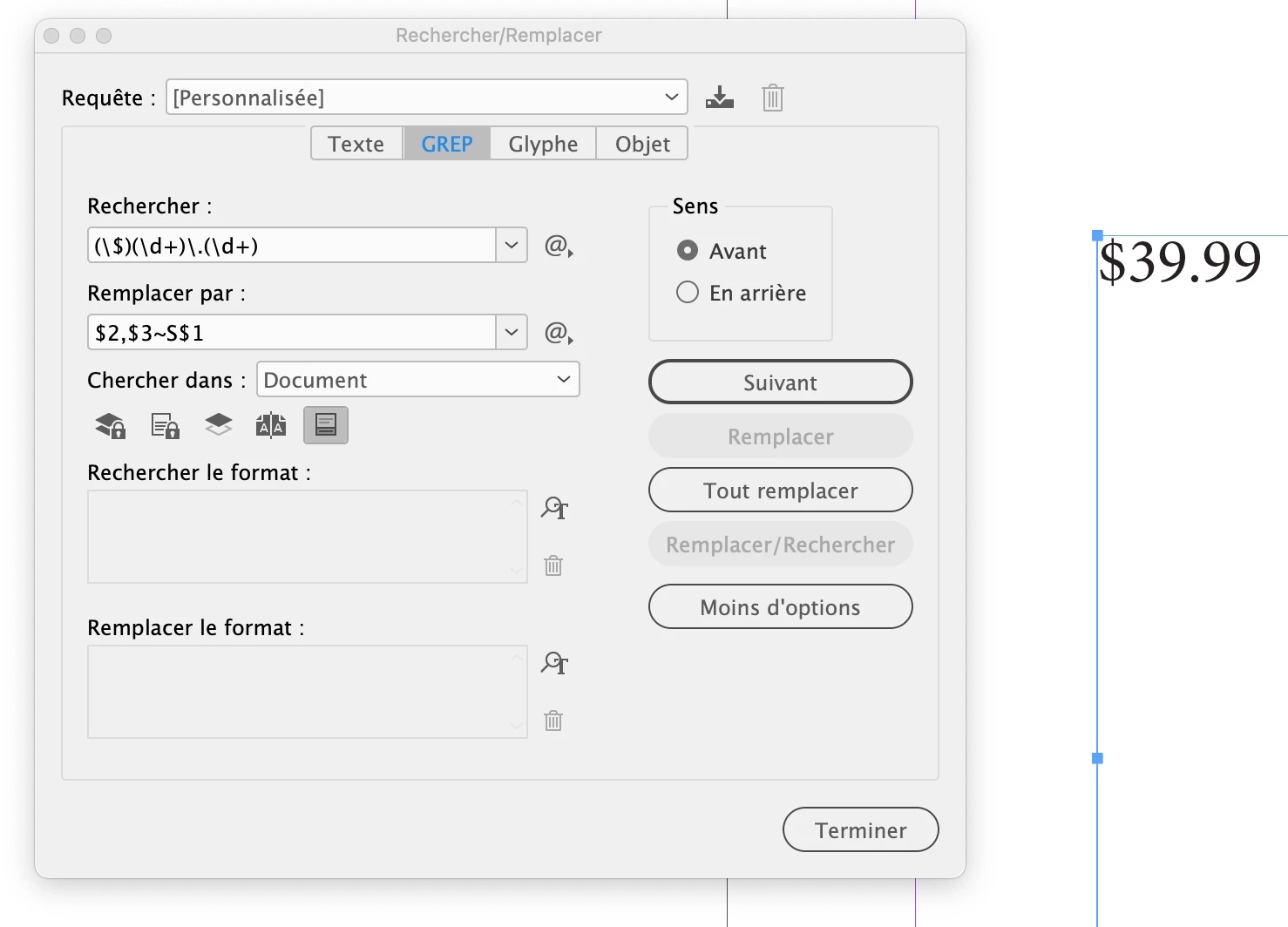Screen dimensions: 1288x927
Task: Clear the Rechercher le format attributes
Action: click(553, 565)
